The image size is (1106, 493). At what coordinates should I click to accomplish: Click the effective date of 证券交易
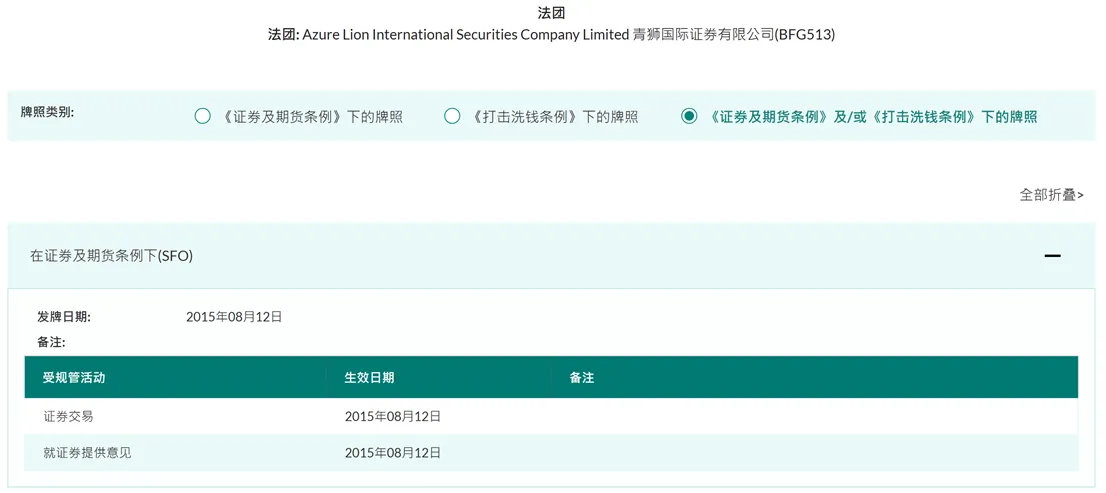click(x=393, y=417)
